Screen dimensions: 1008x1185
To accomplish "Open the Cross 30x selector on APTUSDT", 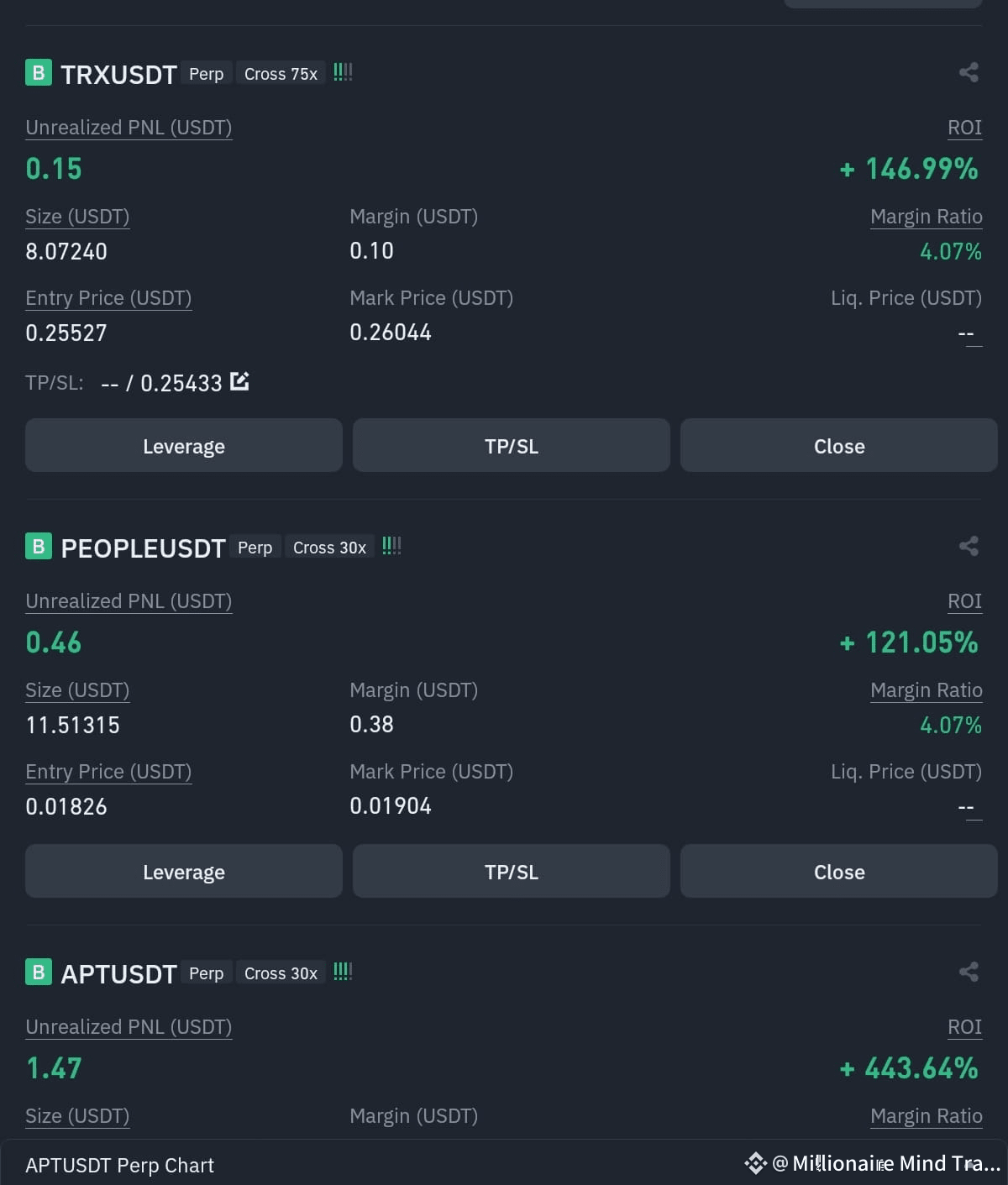I will [281, 973].
